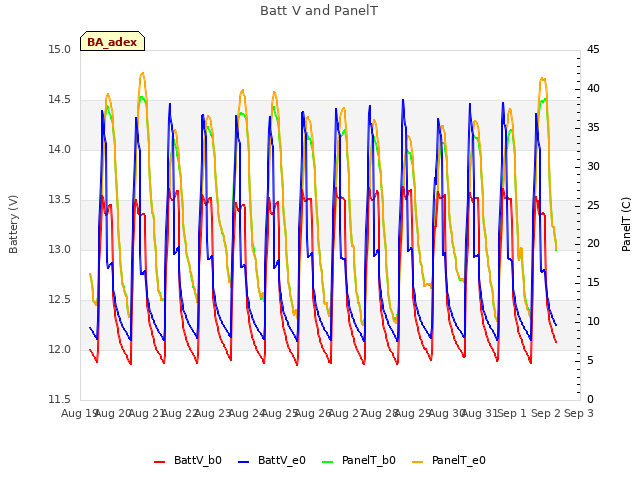Click the 13.5 battery axis tick label
The width and height of the screenshot is (640, 480).
60,200
